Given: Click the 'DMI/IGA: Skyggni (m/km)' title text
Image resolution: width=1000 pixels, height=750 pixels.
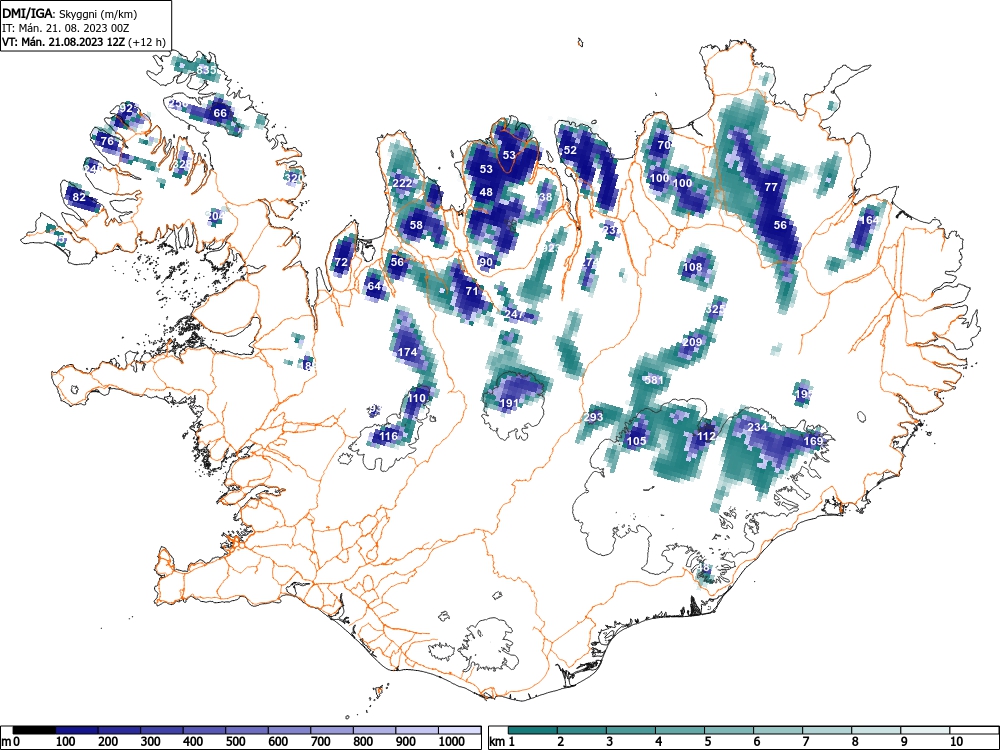Looking at the screenshot, I should click(70, 14).
